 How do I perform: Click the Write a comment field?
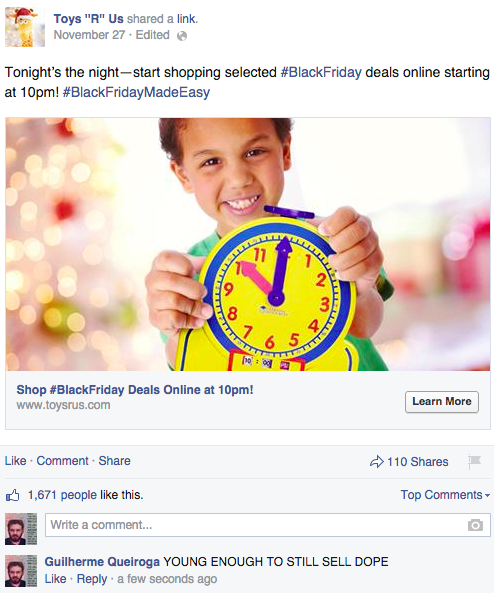point(268,525)
